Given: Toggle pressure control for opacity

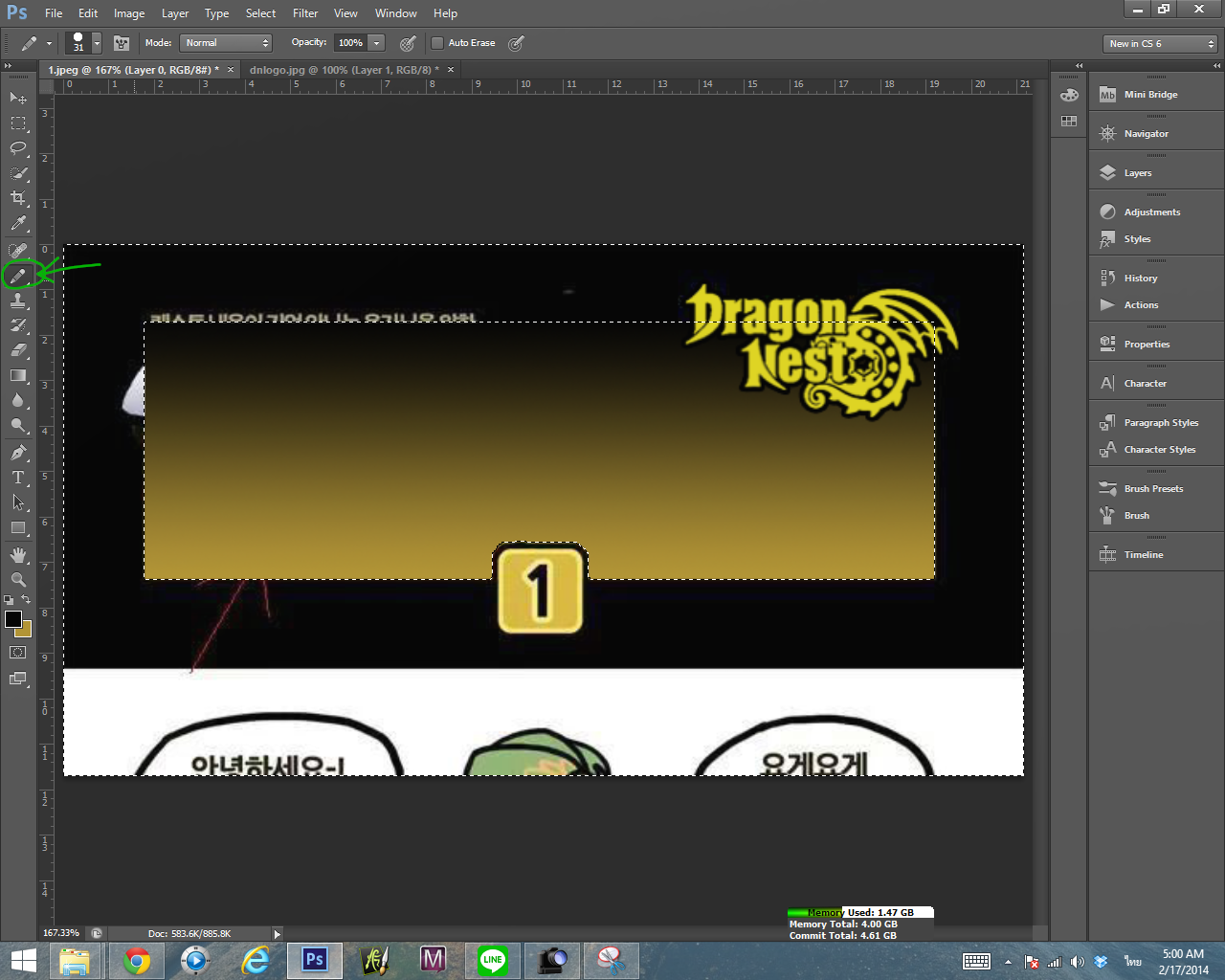Looking at the screenshot, I should pyautogui.click(x=408, y=43).
